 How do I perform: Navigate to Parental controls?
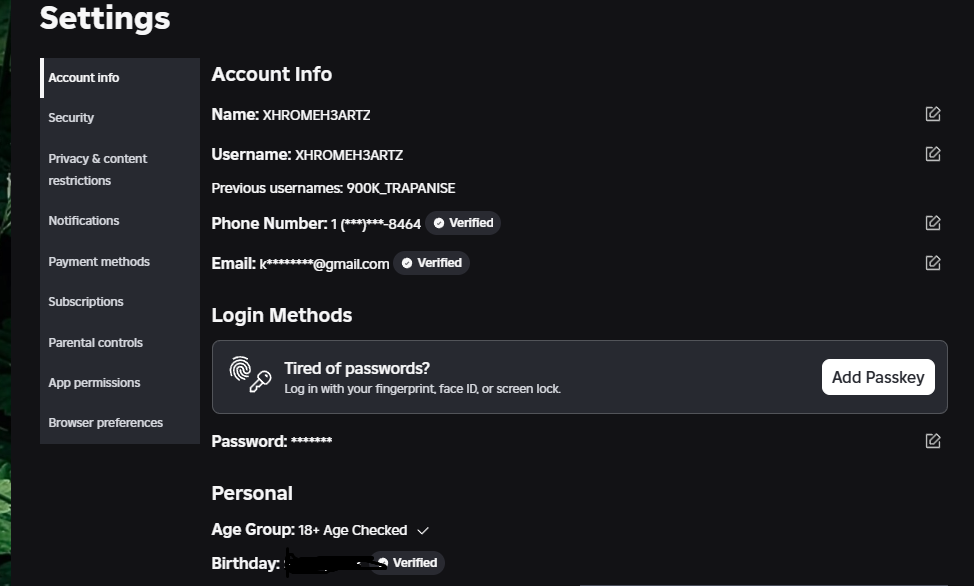click(96, 343)
